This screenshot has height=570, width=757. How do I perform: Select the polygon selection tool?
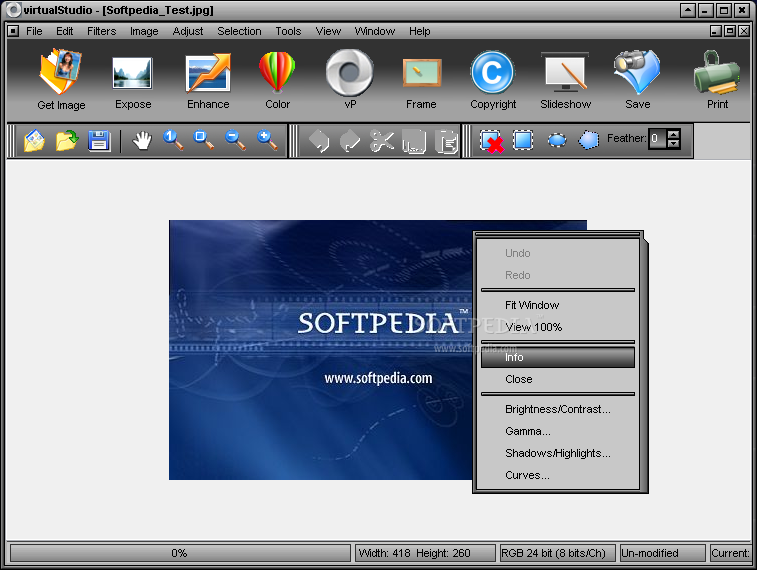[x=589, y=140]
